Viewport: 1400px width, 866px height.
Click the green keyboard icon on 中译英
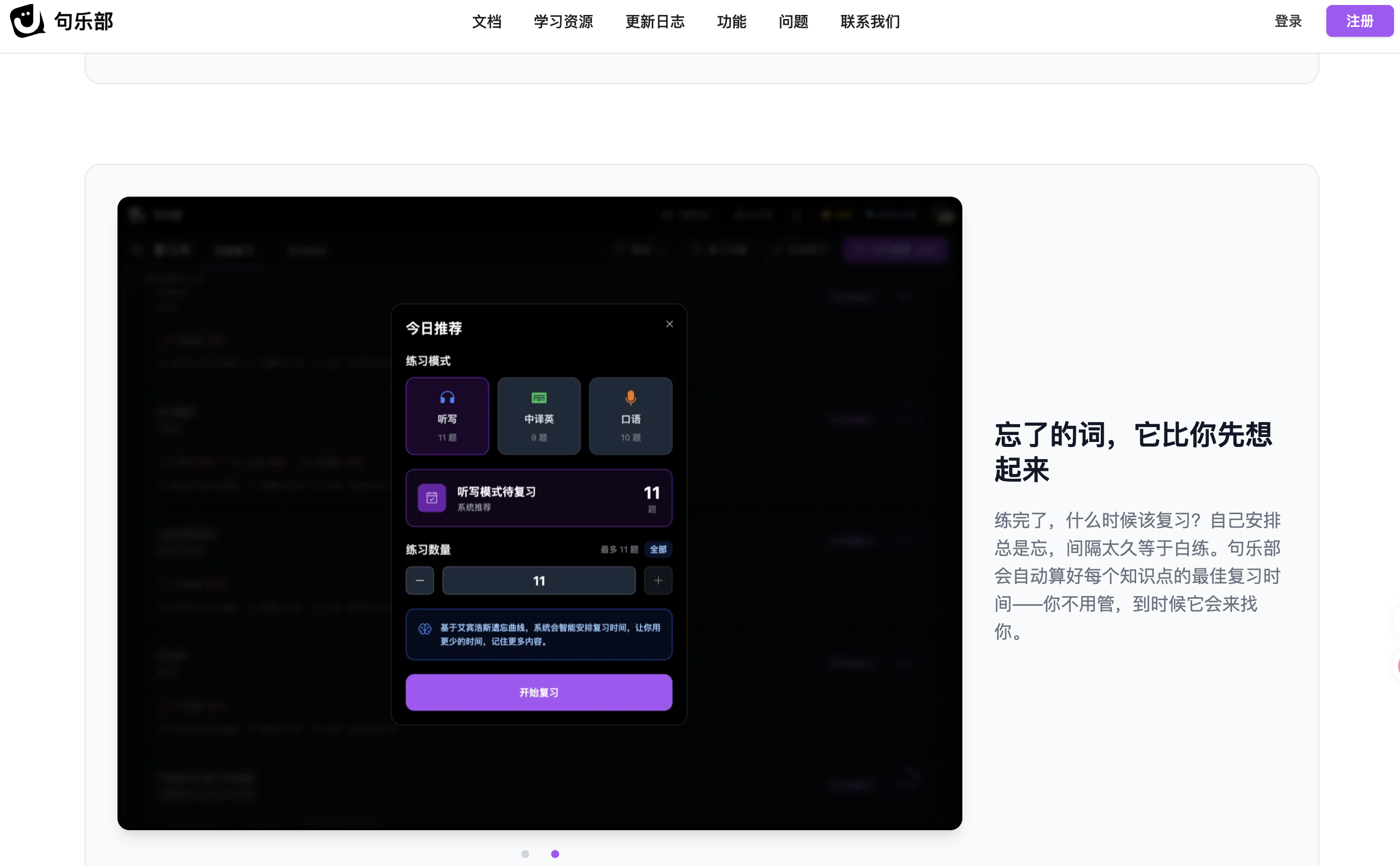click(x=539, y=398)
